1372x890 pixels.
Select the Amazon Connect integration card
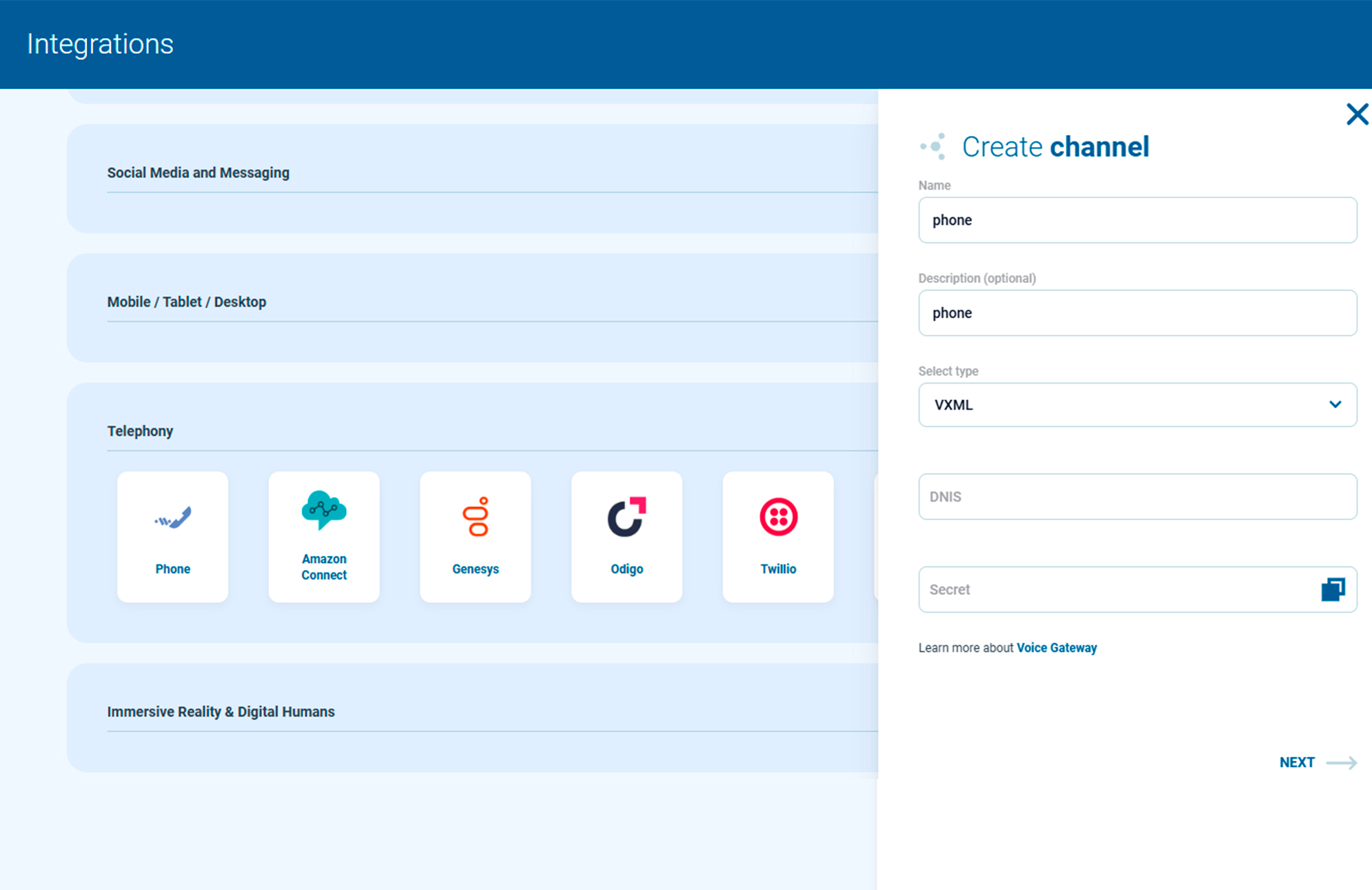(324, 537)
